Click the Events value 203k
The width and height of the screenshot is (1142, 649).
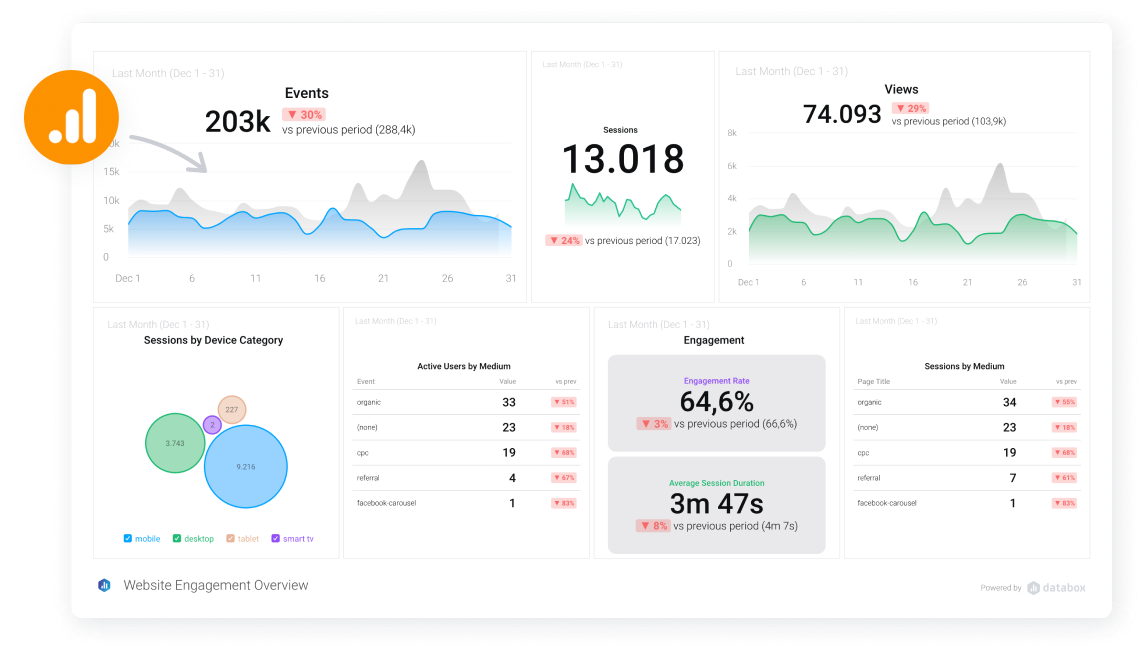coord(237,122)
